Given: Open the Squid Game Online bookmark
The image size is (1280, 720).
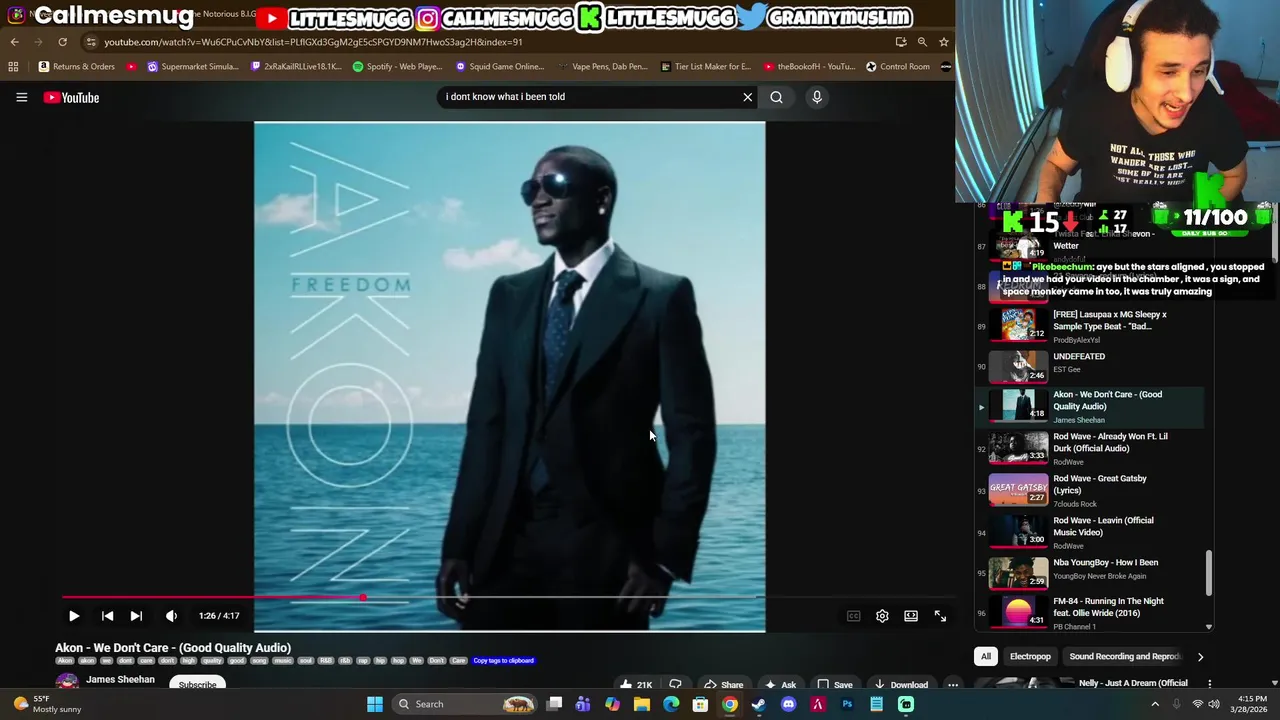Looking at the screenshot, I should [x=500, y=67].
